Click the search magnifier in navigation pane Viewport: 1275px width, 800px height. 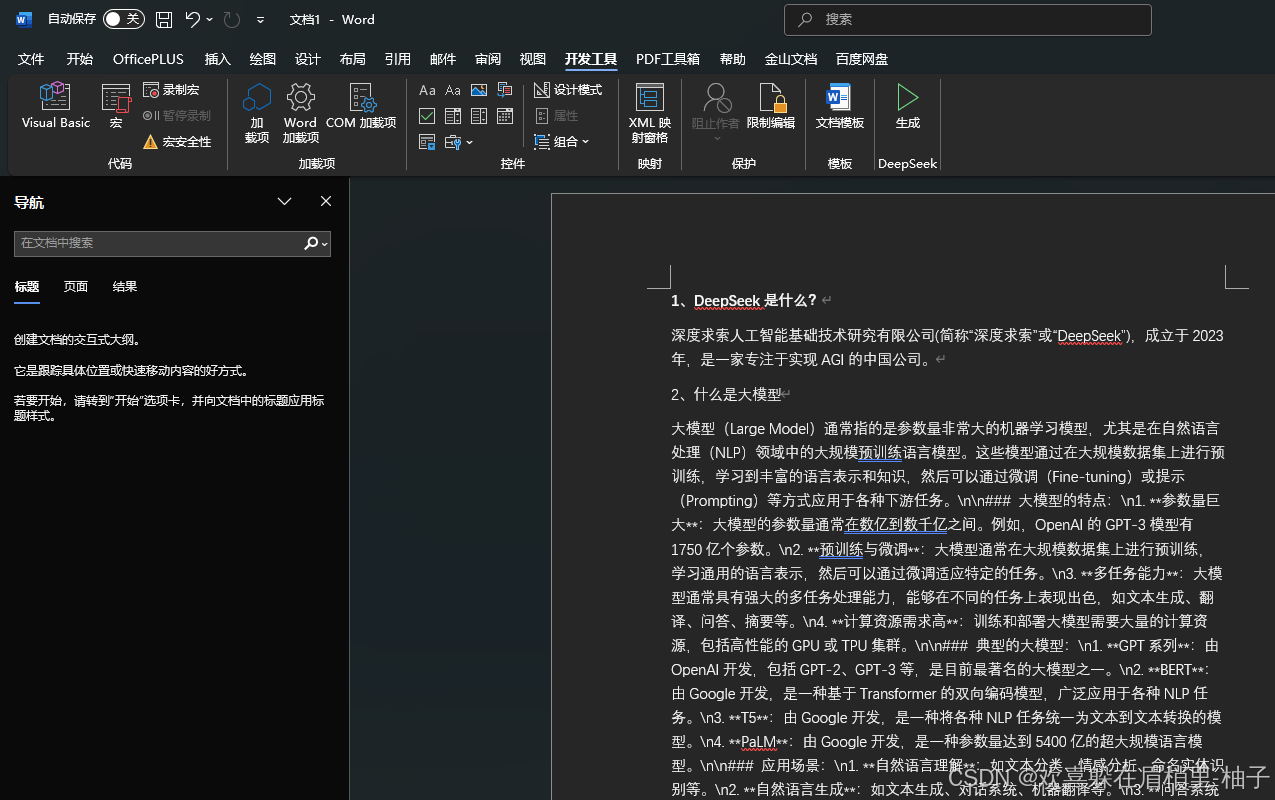(311, 243)
